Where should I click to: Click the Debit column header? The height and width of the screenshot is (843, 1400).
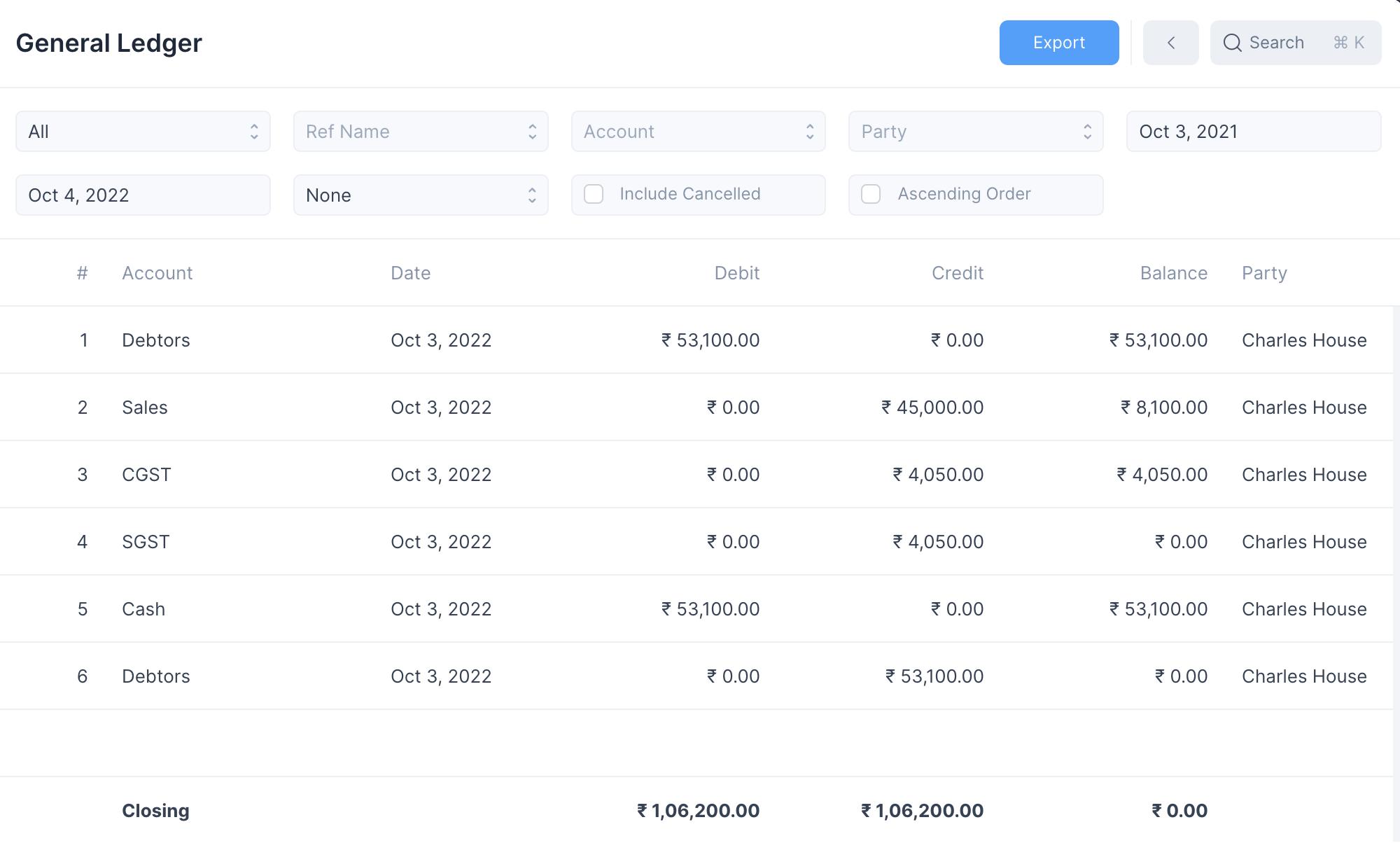tap(736, 273)
